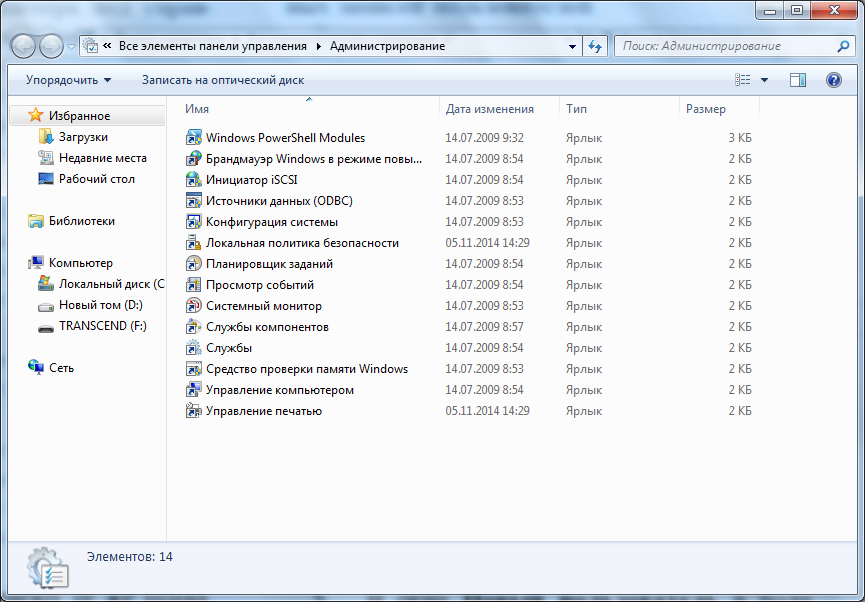The height and width of the screenshot is (602, 865).
Task: Click the Администрирование breadcrumb segment
Action: coord(387,46)
